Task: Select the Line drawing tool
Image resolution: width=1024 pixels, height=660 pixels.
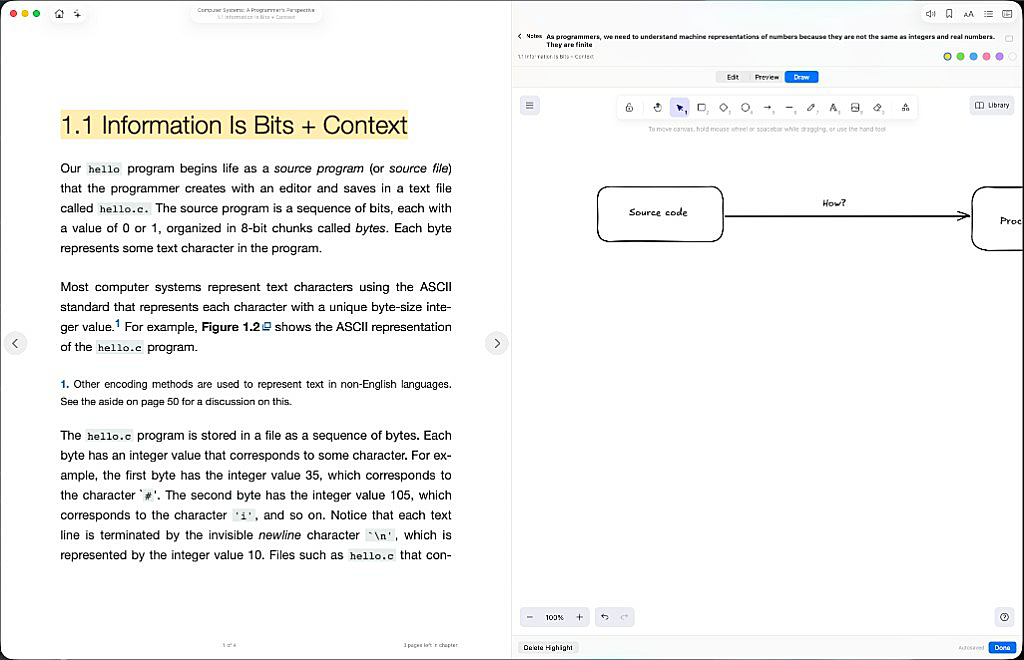Action: 790,108
